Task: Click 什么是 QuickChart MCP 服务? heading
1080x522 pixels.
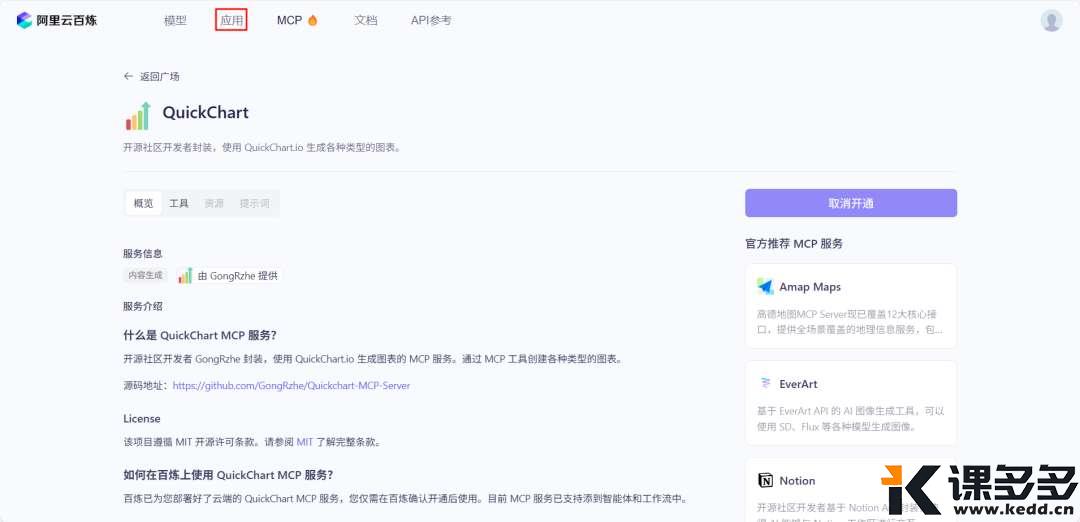Action: pos(200,335)
